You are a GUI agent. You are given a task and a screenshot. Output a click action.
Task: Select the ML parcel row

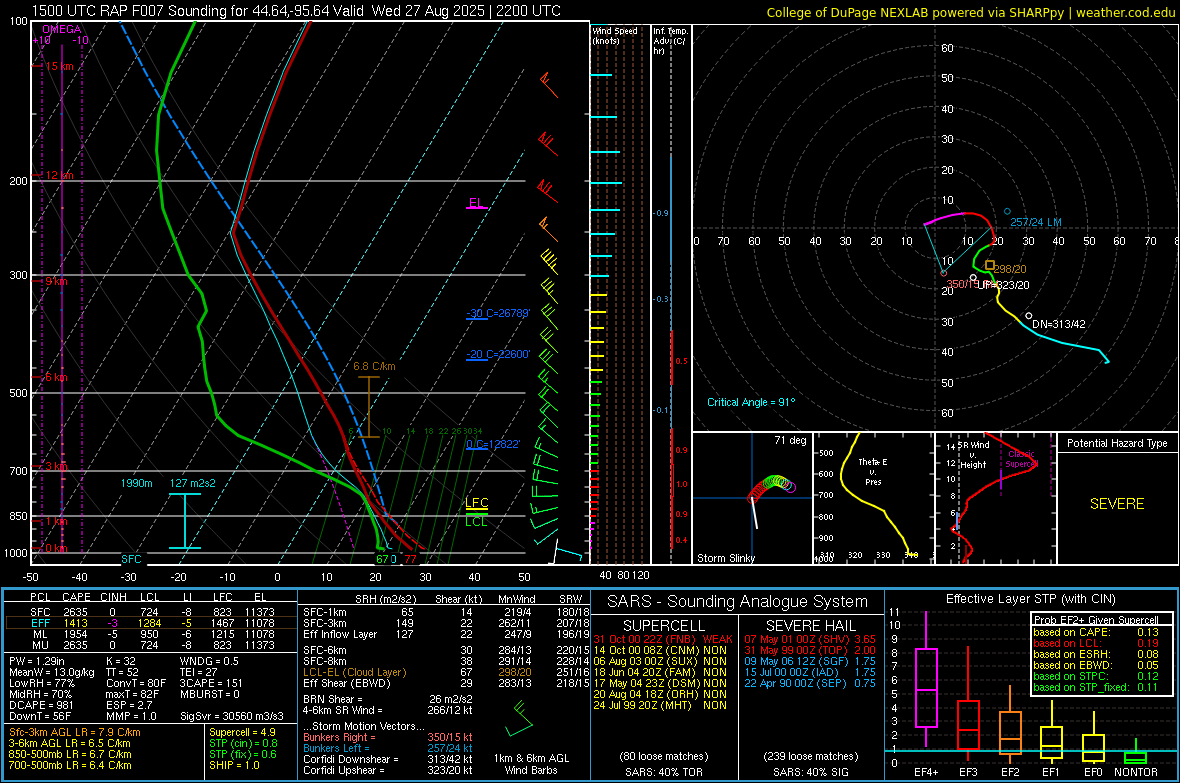coord(151,634)
